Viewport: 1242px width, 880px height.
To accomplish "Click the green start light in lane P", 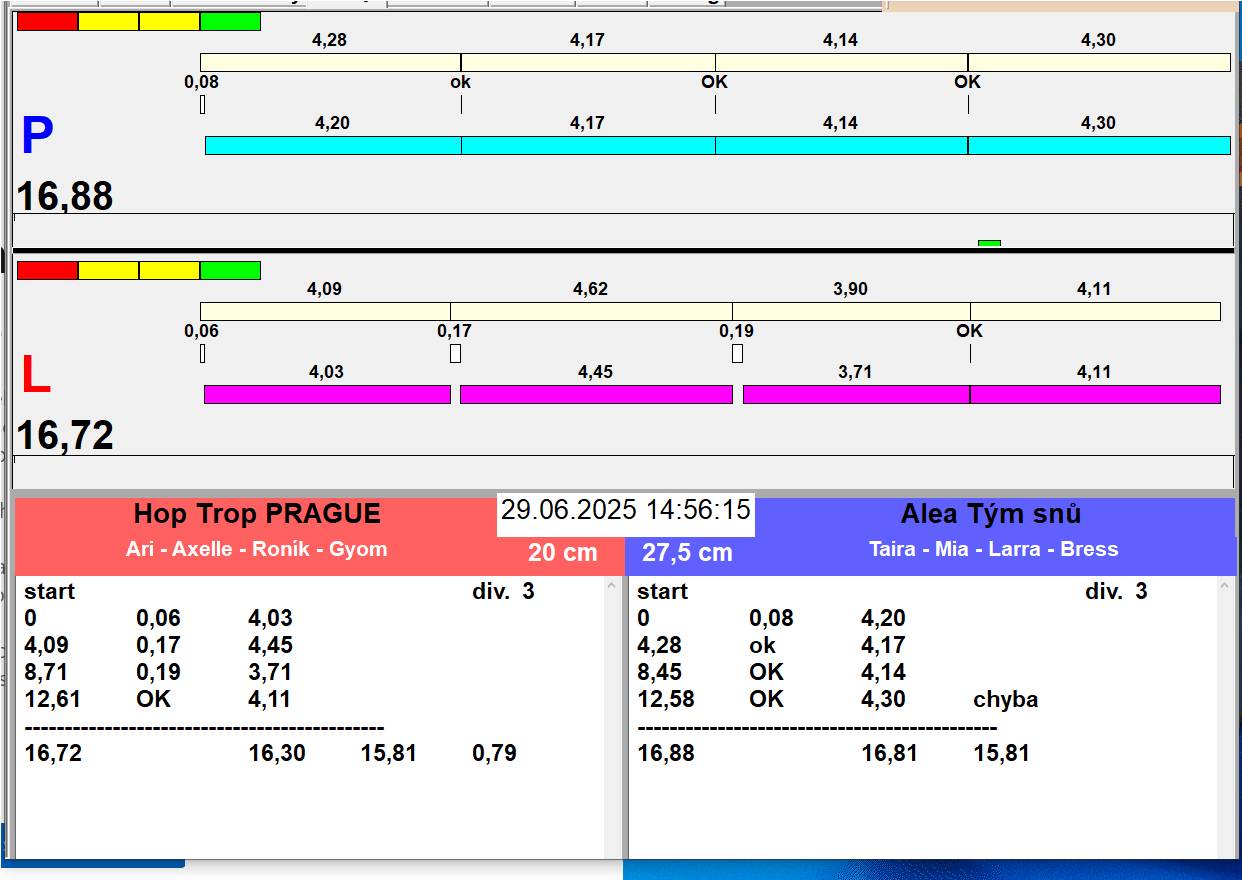I will pos(230,21).
